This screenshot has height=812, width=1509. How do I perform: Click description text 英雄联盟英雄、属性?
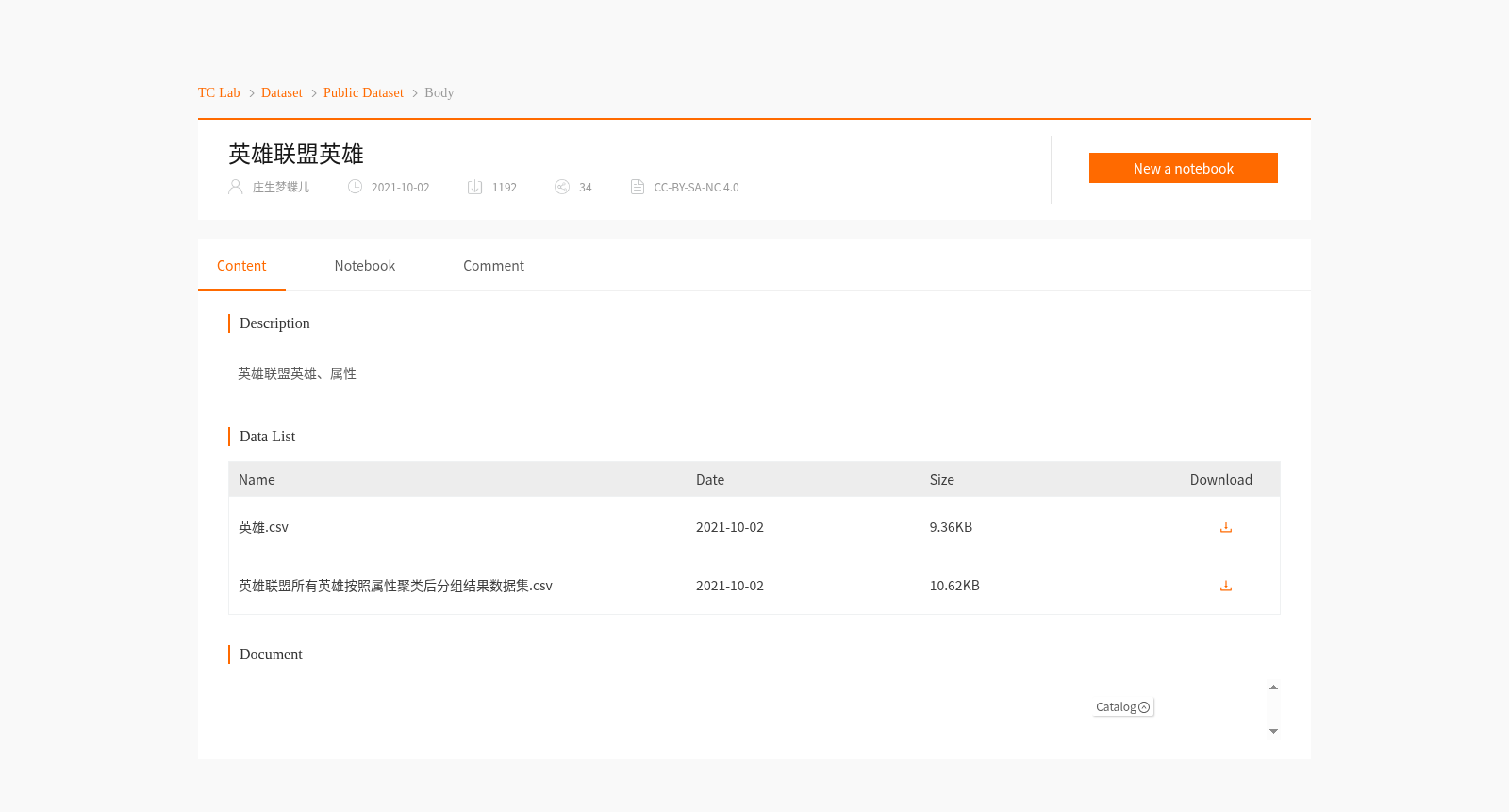[297, 373]
